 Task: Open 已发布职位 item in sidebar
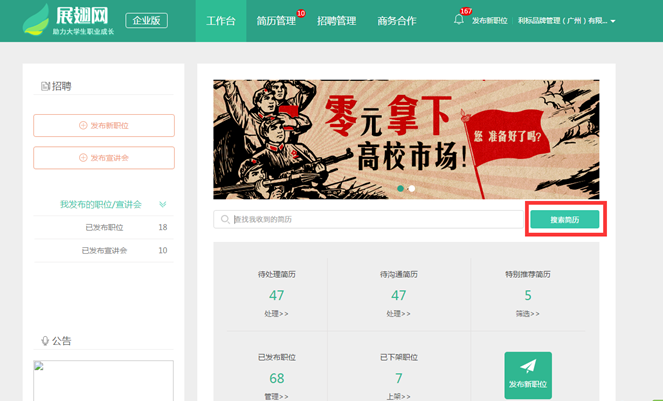pos(104,227)
